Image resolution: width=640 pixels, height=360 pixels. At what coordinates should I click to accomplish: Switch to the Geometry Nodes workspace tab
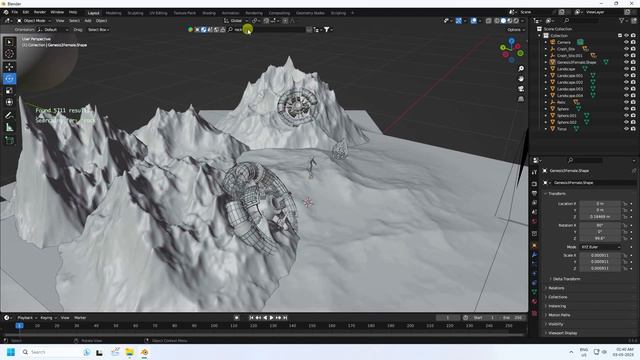(x=310, y=13)
